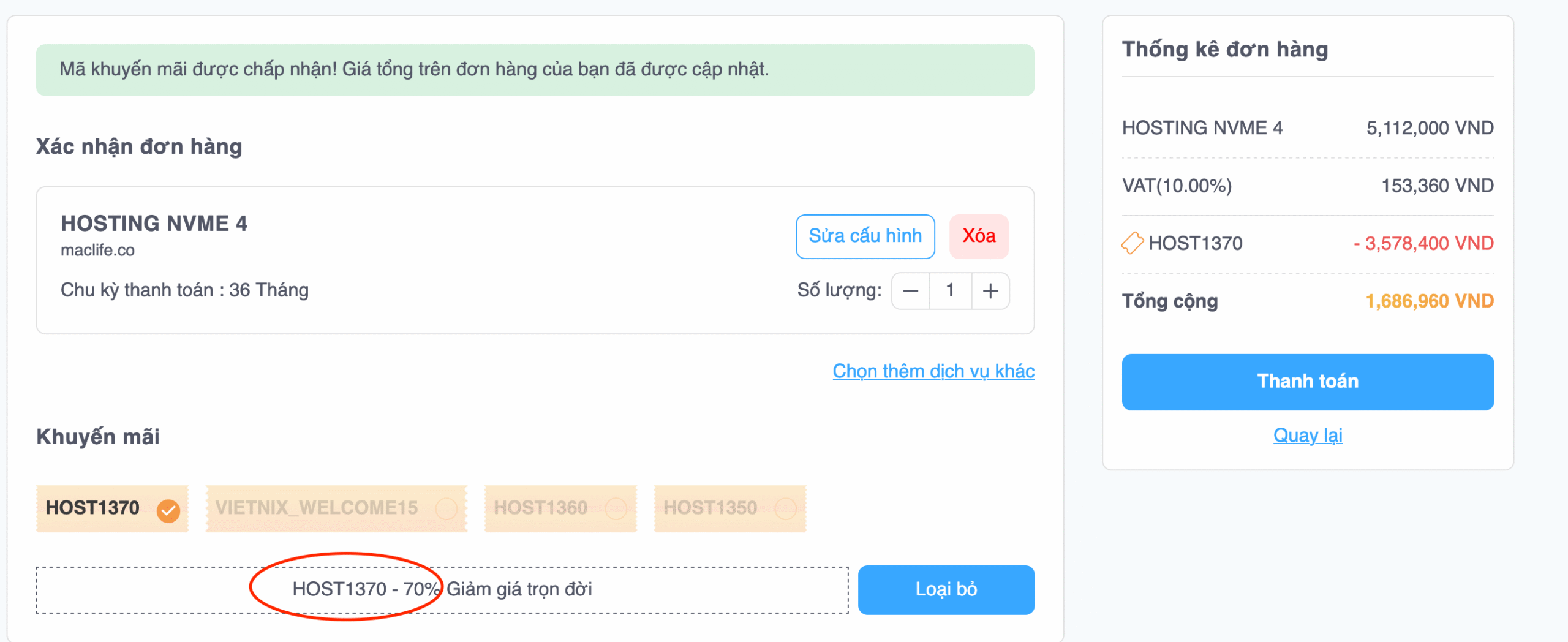Click the checkmark icon on HOST1370 coupon
The height and width of the screenshot is (642, 1568).
click(168, 509)
